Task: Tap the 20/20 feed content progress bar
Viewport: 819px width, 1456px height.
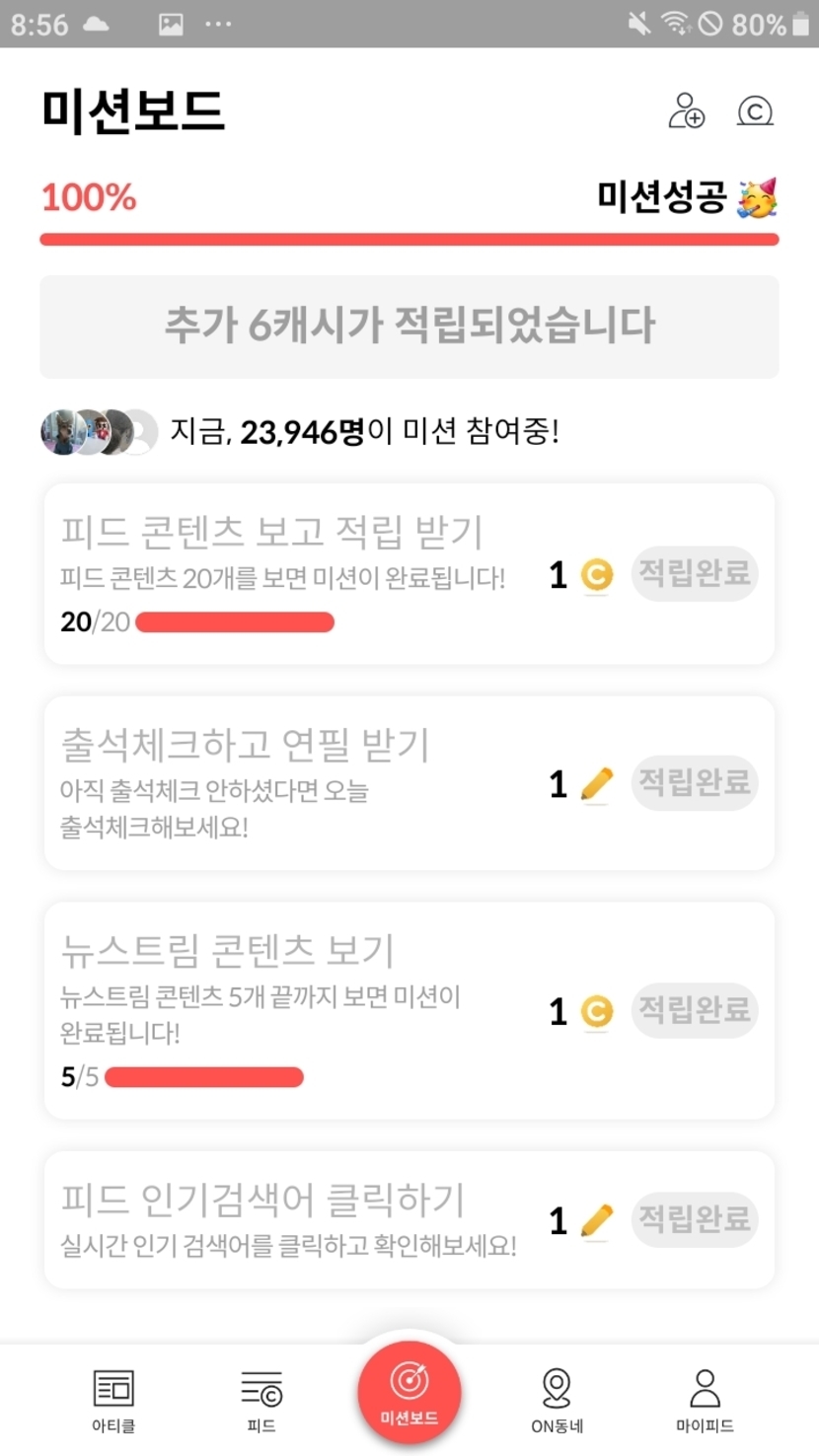Action: tap(235, 622)
